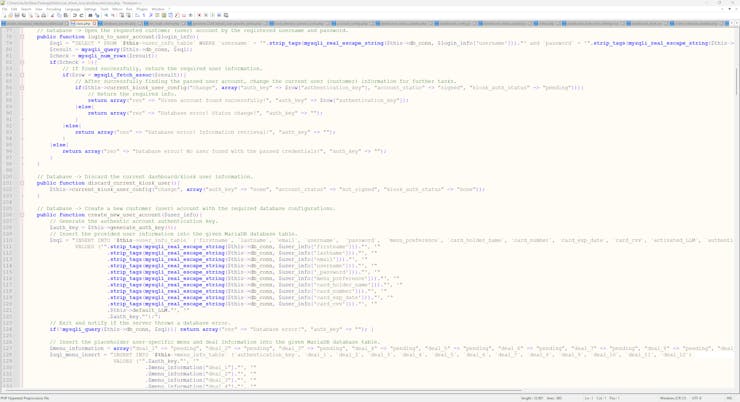Save the current file via toolbar
Viewport: 740px width, 402px height.
click(x=17, y=15)
